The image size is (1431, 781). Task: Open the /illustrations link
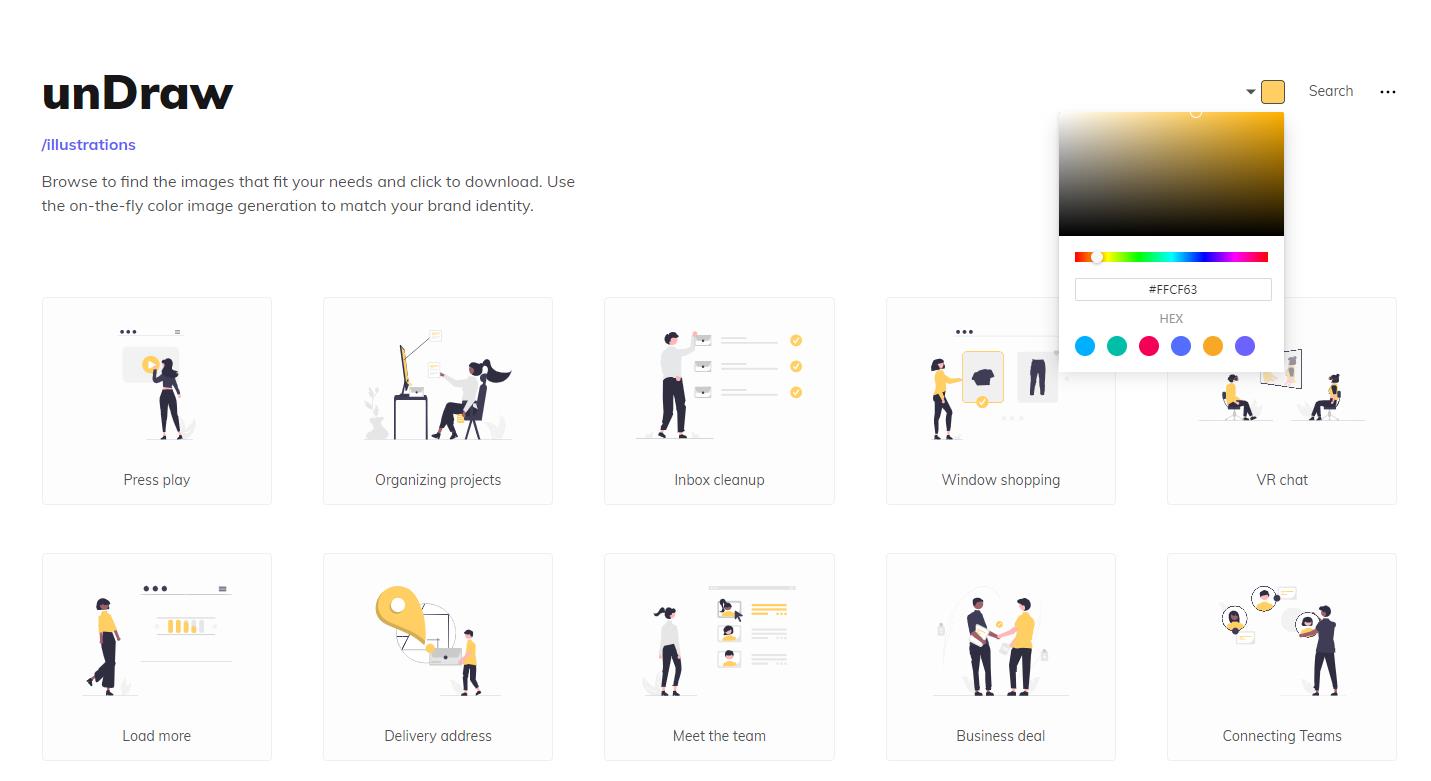88,145
